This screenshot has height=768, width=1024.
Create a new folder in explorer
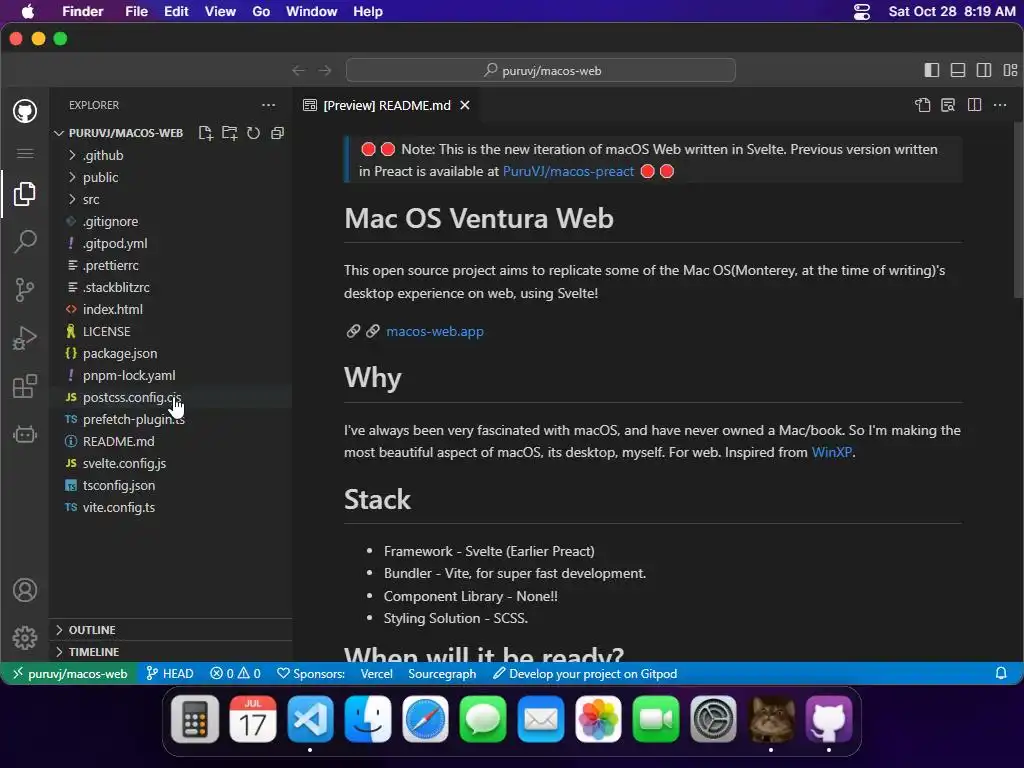pyautogui.click(x=229, y=133)
